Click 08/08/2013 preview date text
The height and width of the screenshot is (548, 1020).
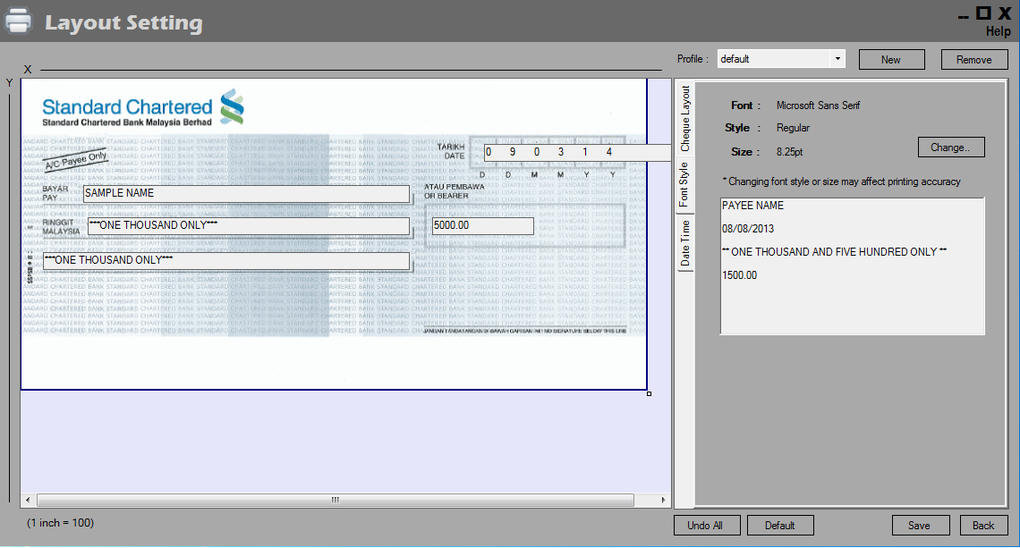click(x=748, y=229)
